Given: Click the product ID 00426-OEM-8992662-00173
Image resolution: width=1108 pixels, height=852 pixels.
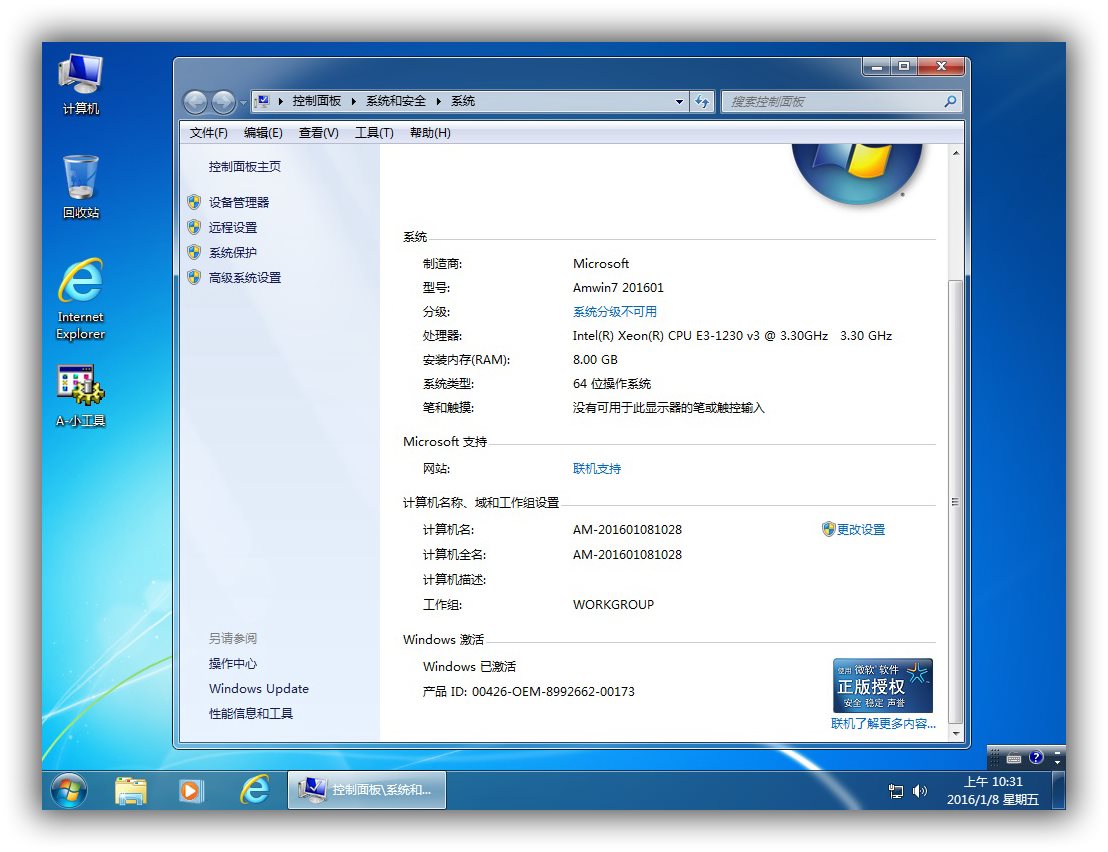Looking at the screenshot, I should coord(553,692).
